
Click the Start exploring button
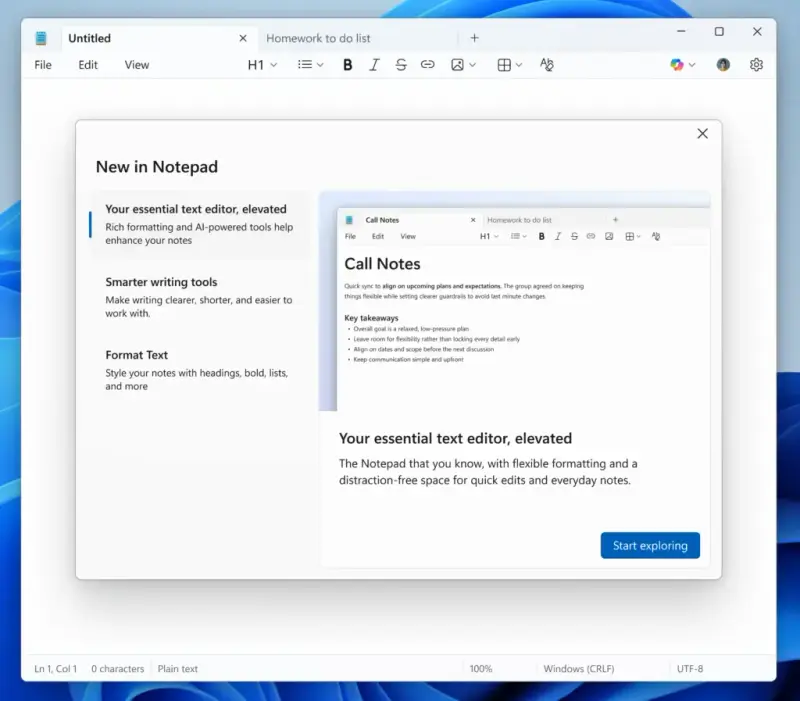tap(650, 545)
